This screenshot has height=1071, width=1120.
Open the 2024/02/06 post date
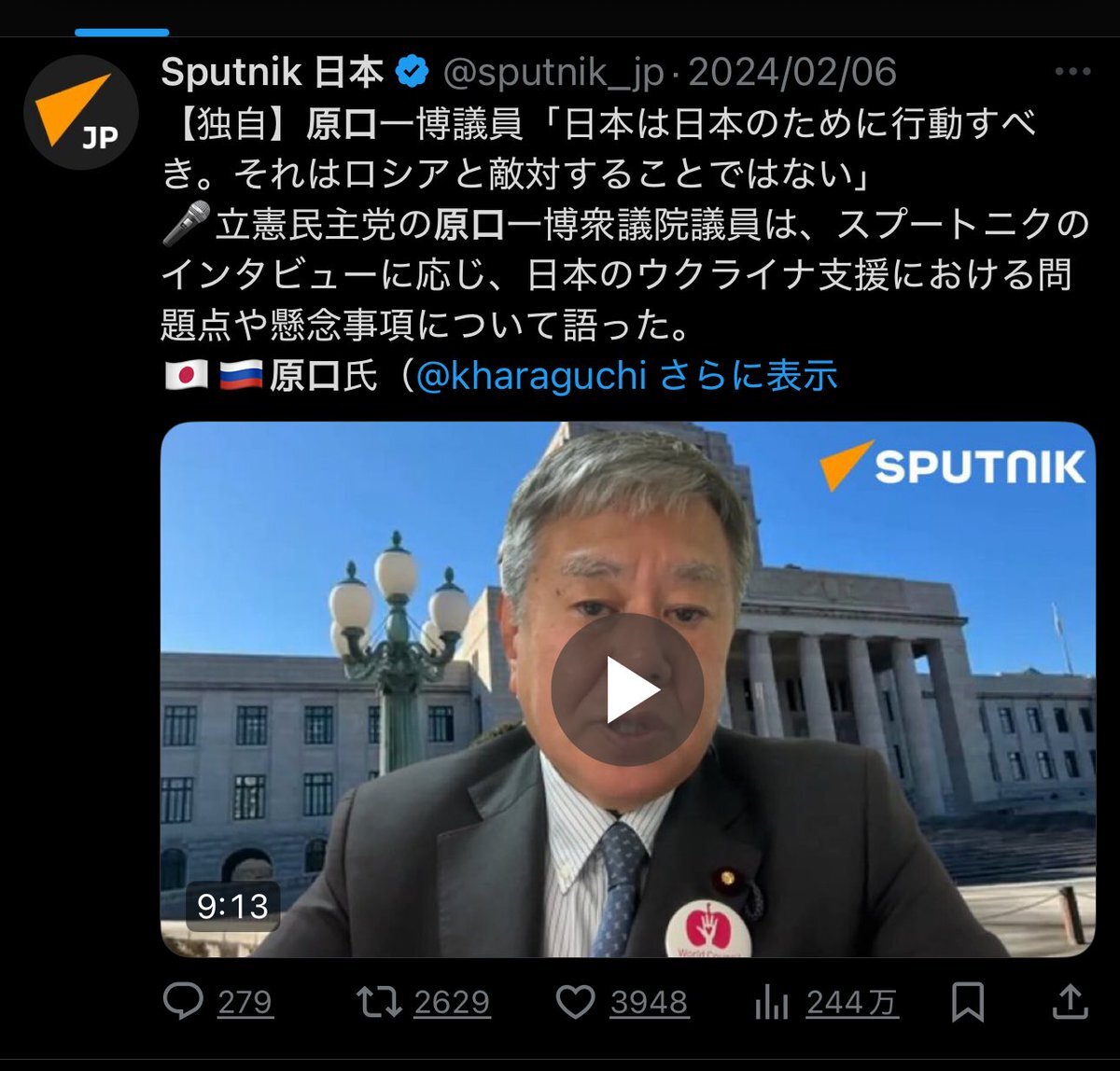[792, 72]
